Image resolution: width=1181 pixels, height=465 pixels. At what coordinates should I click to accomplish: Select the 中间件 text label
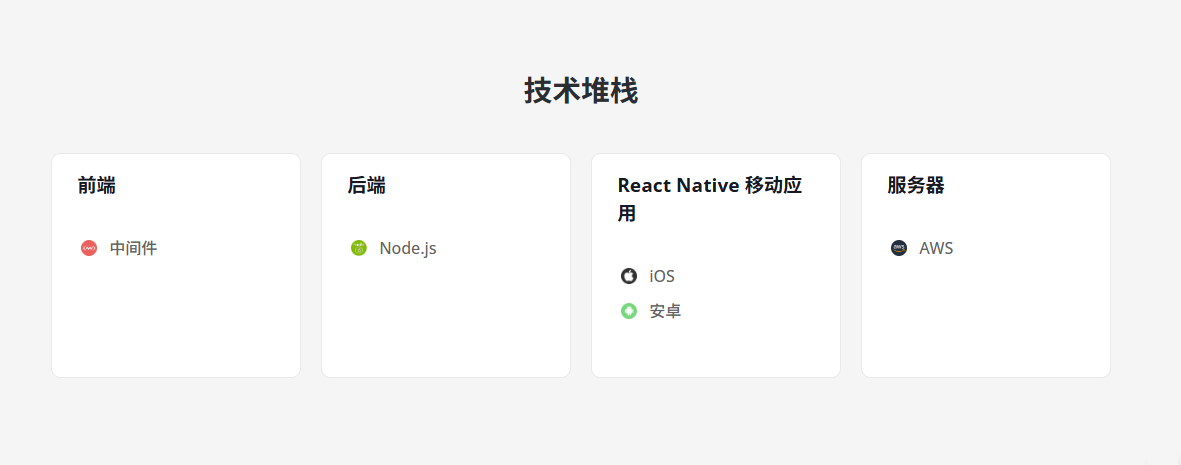point(133,248)
